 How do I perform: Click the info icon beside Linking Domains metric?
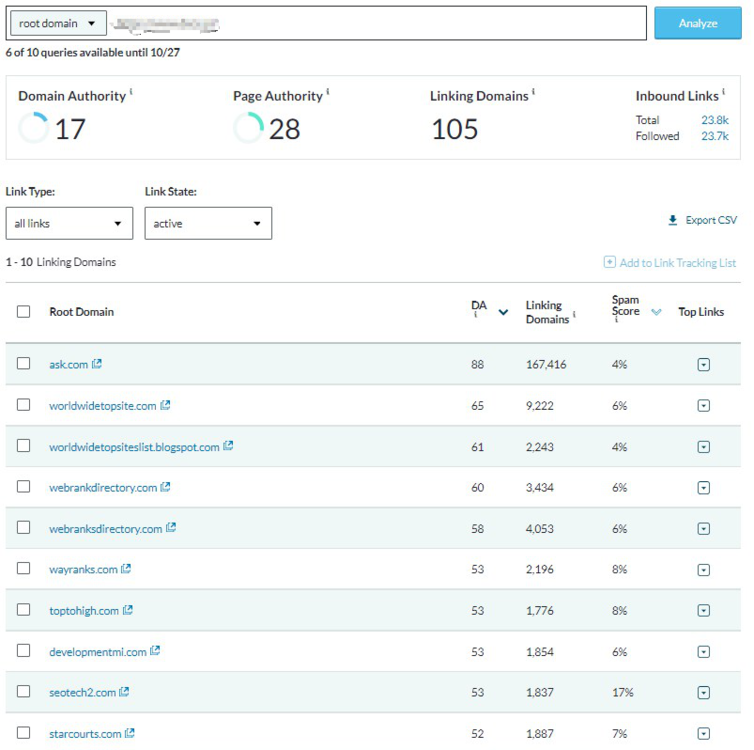(533, 93)
